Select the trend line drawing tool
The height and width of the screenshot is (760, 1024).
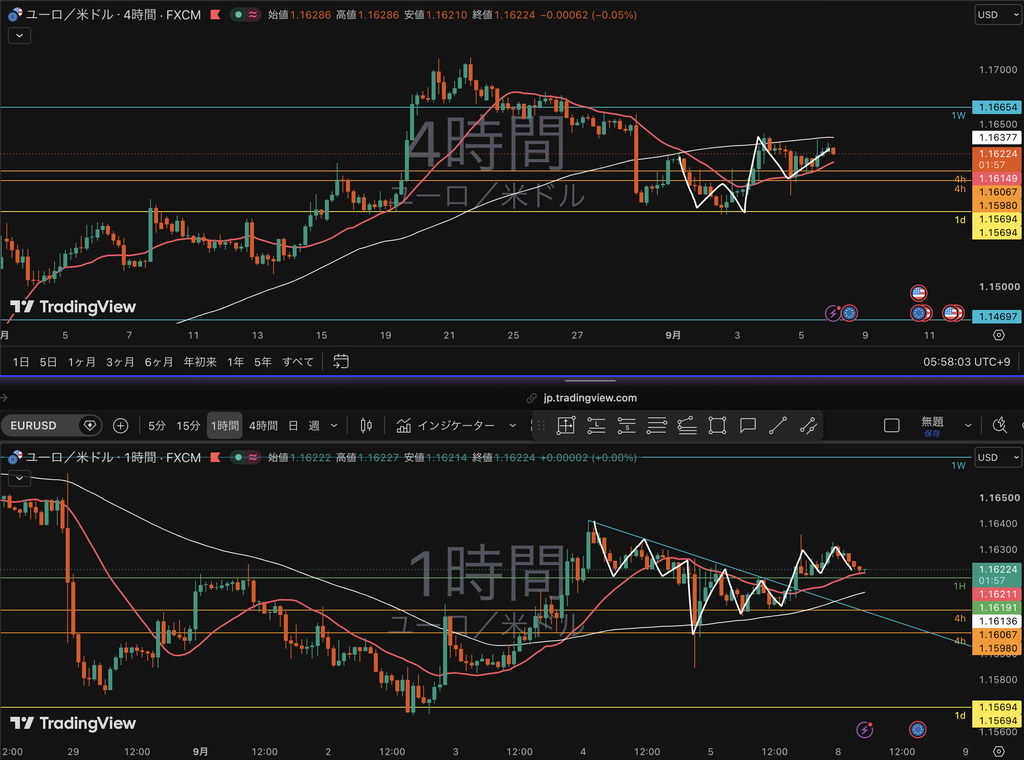pyautogui.click(x=778, y=426)
